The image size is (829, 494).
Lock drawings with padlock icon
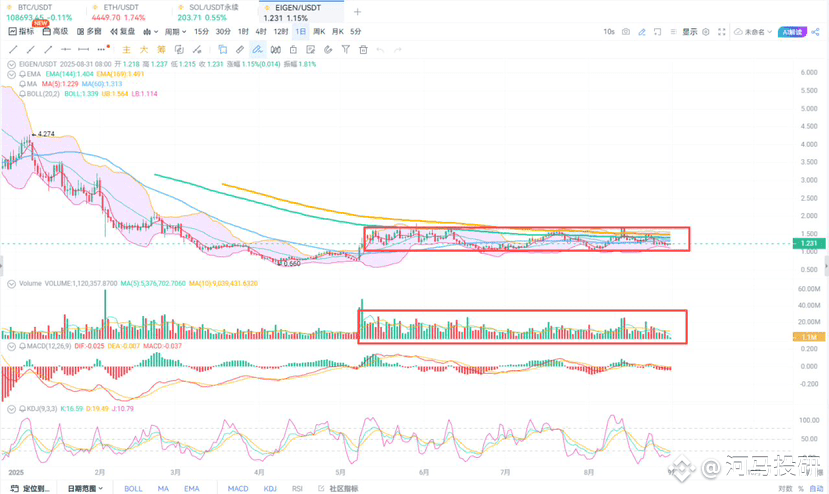[x=293, y=49]
